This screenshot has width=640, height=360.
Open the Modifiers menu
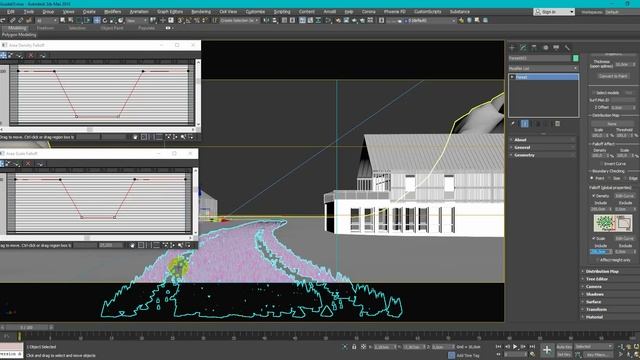(x=113, y=12)
